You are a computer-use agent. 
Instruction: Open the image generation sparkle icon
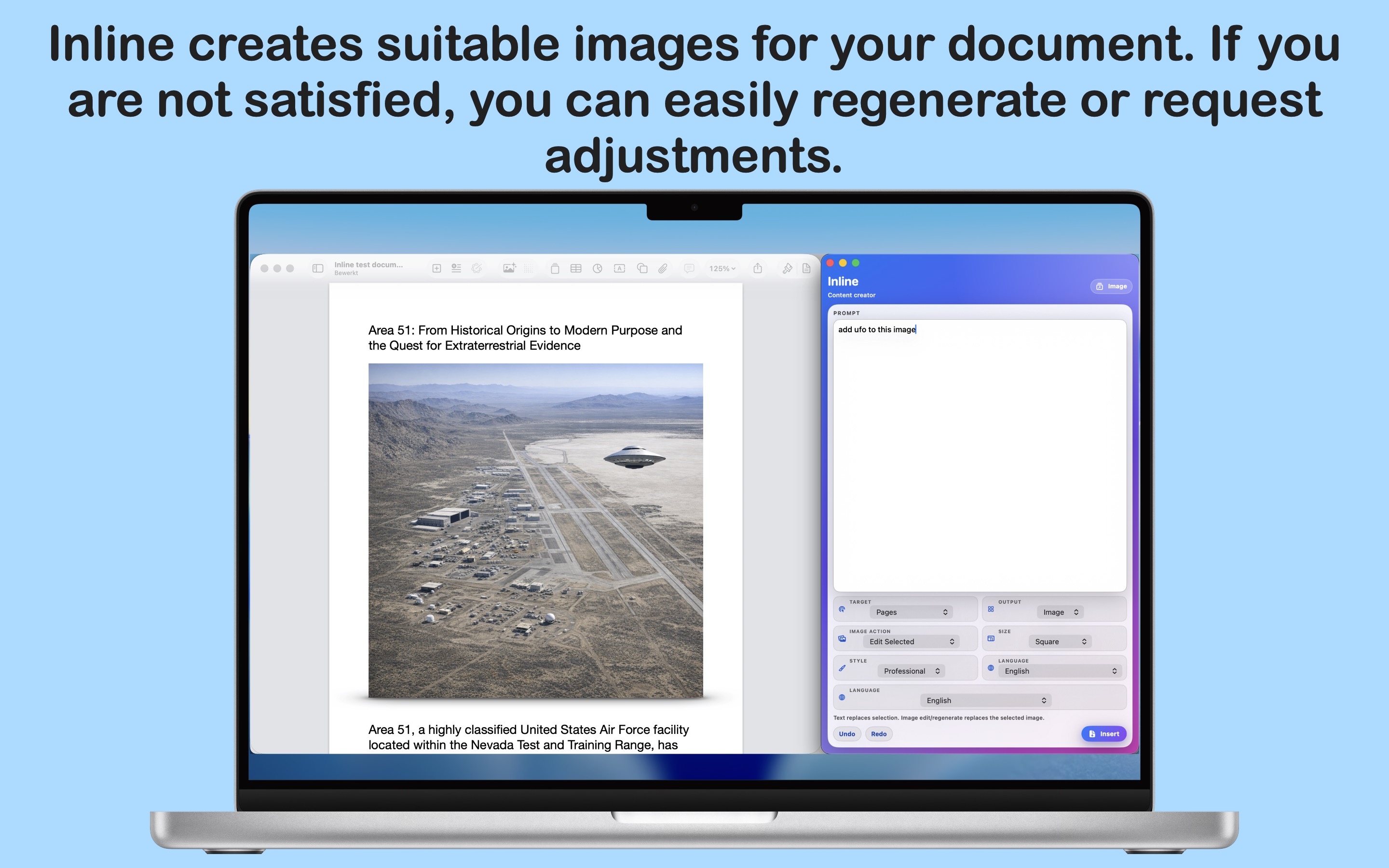click(509, 268)
